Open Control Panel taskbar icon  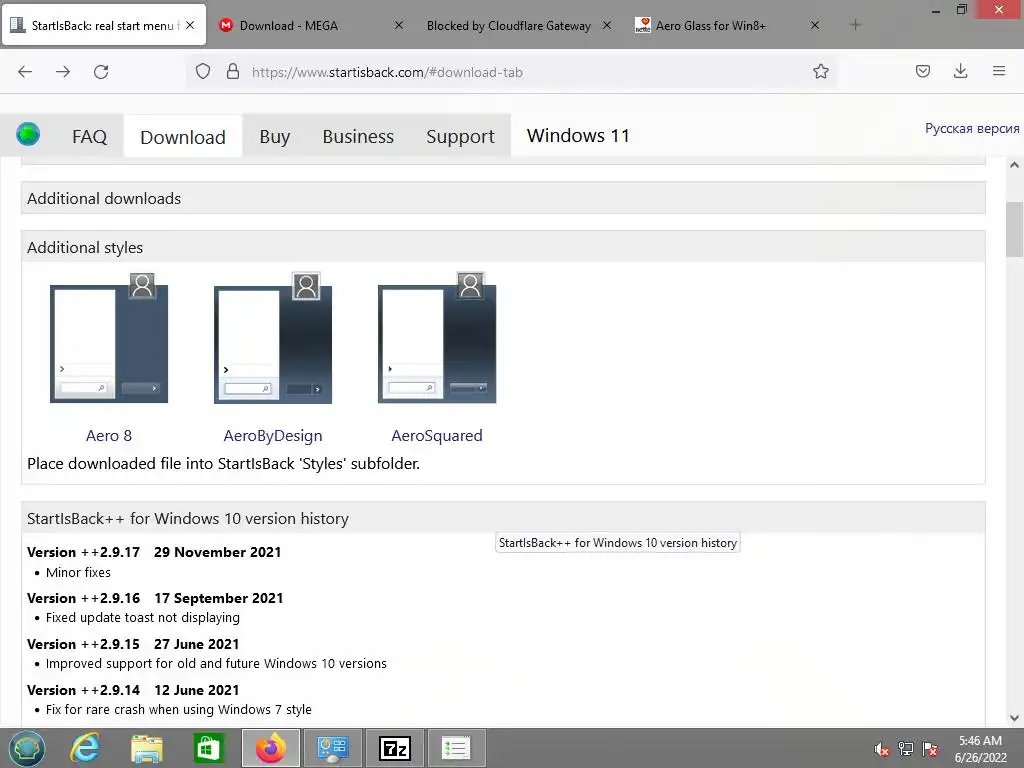[x=332, y=748]
